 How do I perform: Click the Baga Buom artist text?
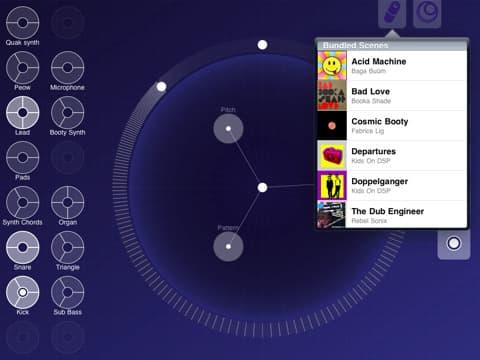point(369,71)
